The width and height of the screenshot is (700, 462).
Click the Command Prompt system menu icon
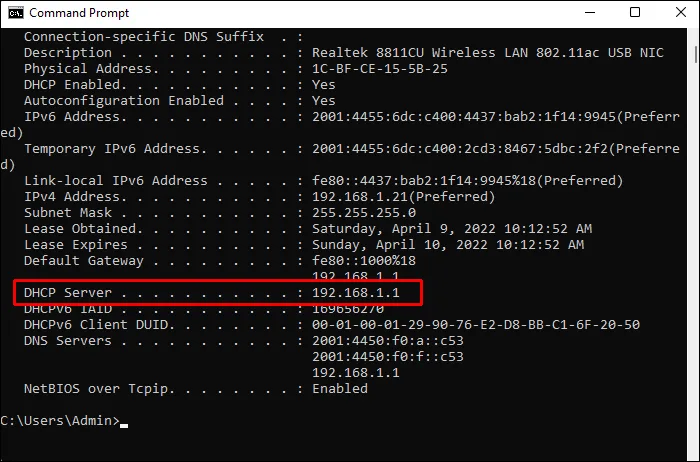point(16,13)
